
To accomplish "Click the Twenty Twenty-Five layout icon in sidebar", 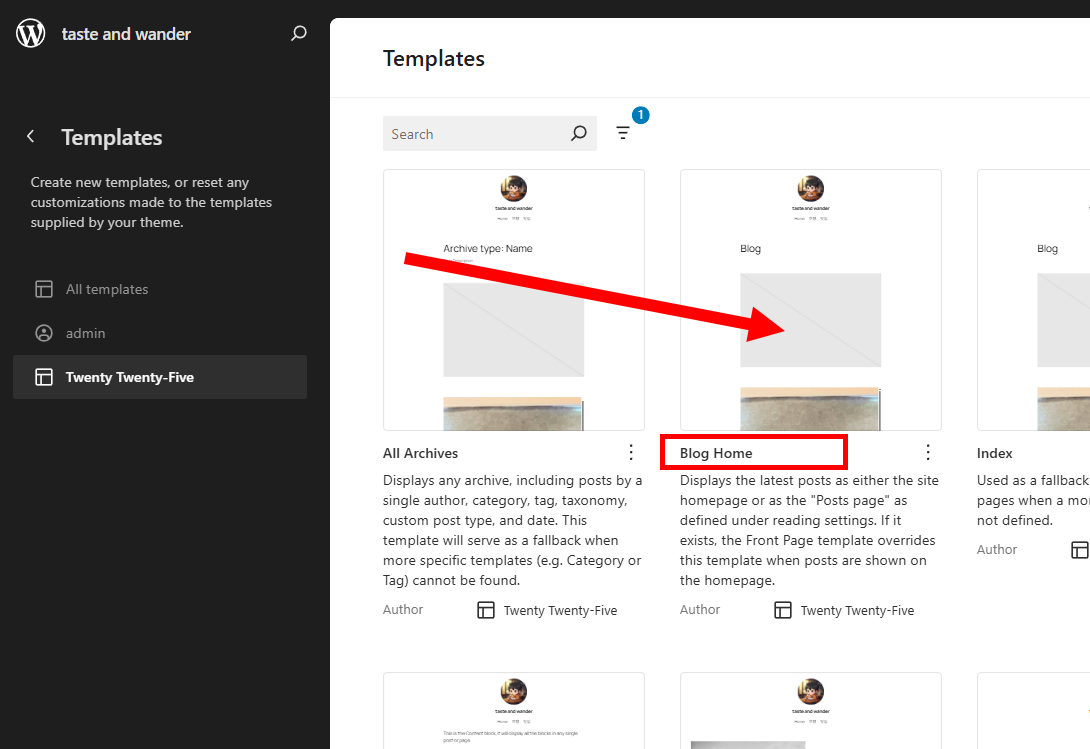I will pyautogui.click(x=44, y=377).
